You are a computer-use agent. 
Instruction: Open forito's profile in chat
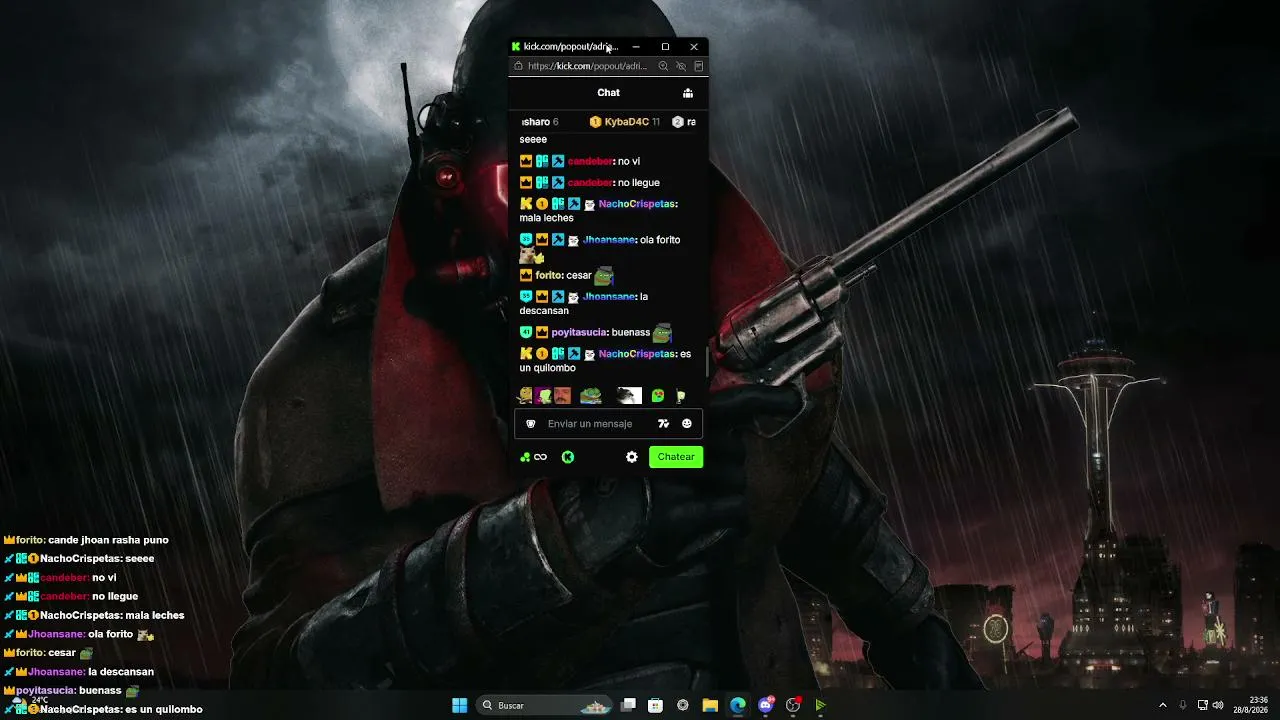point(549,276)
